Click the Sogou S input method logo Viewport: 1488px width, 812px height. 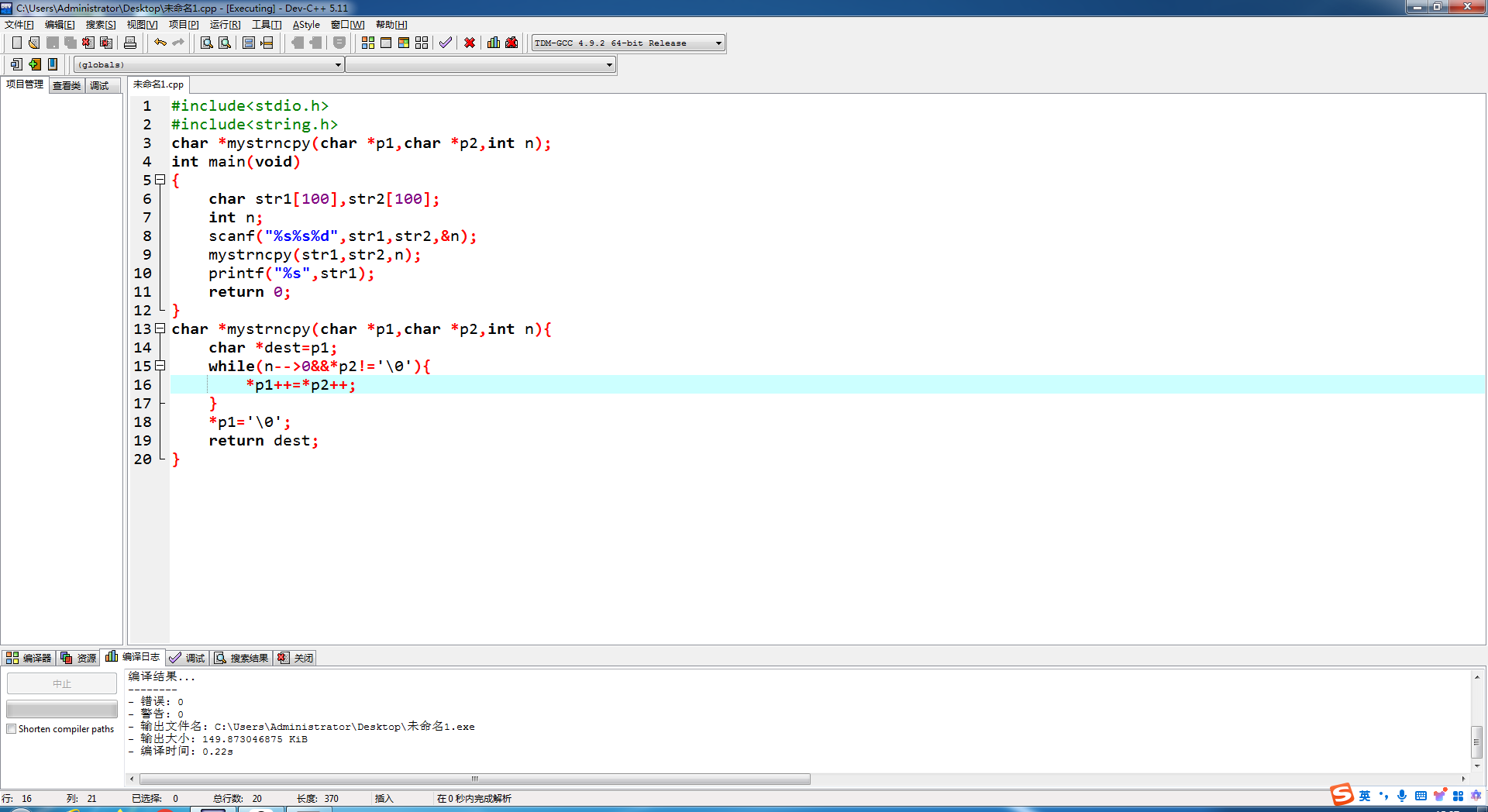[x=1342, y=795]
